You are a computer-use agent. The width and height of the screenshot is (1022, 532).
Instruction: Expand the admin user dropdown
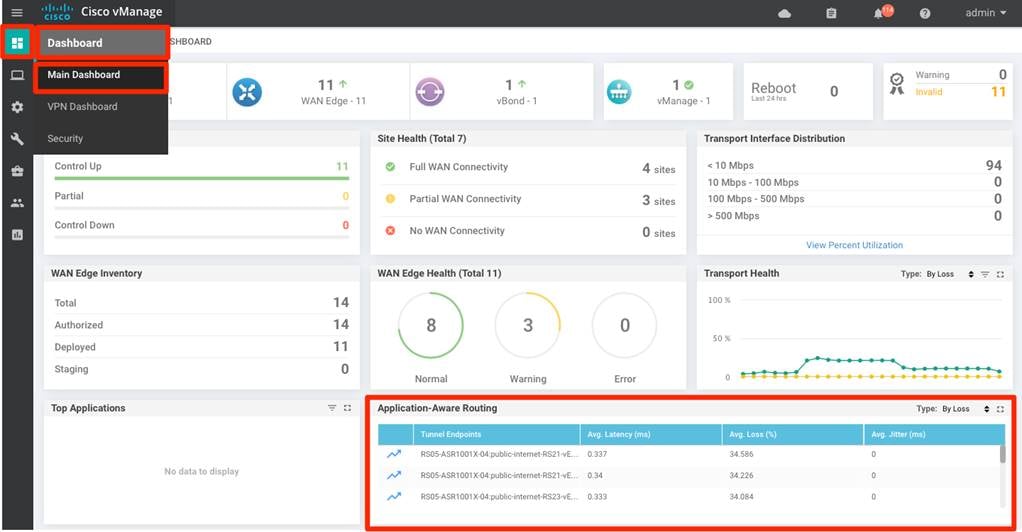pos(986,13)
